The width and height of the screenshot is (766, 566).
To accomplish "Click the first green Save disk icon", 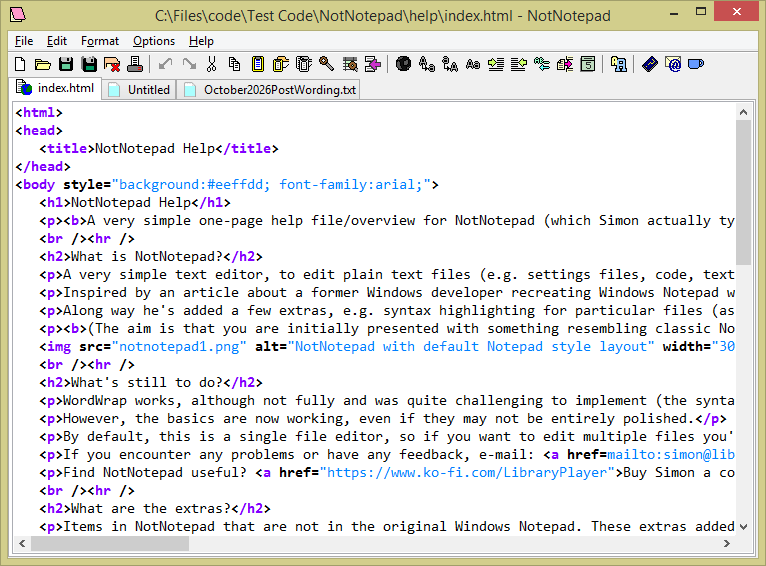I will click(66, 64).
